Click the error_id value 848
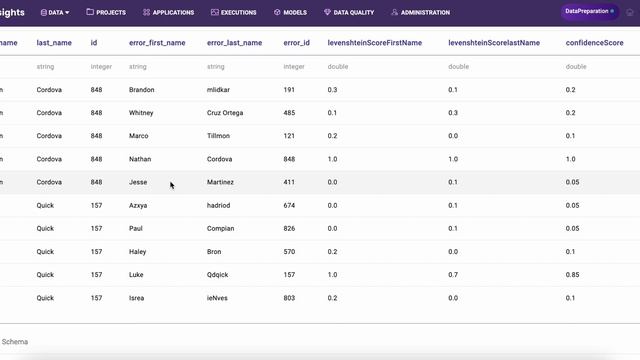This screenshot has height=360, width=640. (x=289, y=159)
